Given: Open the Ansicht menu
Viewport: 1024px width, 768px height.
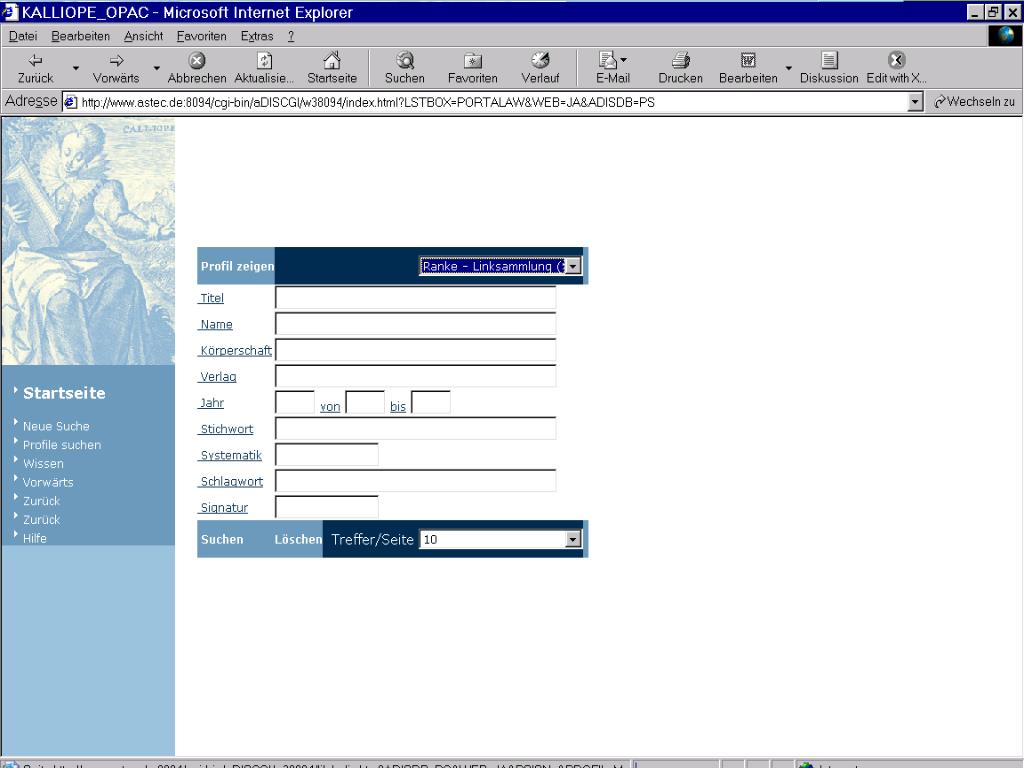Looking at the screenshot, I should [143, 36].
